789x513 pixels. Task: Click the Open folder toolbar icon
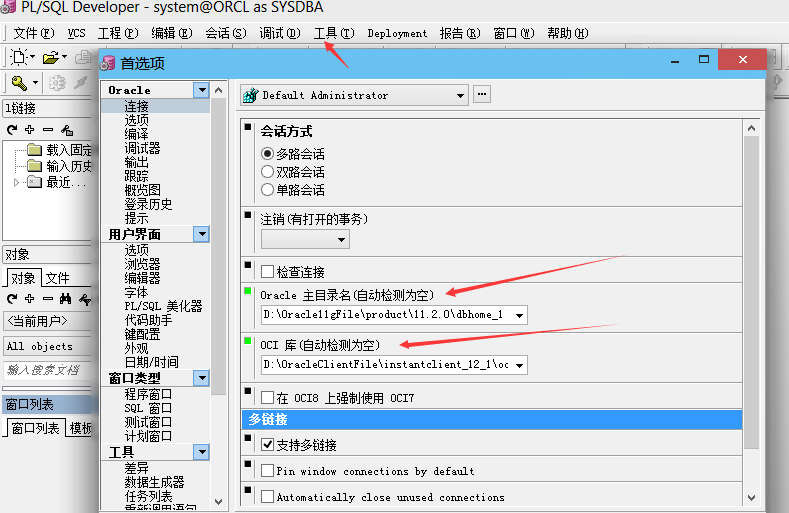point(50,58)
